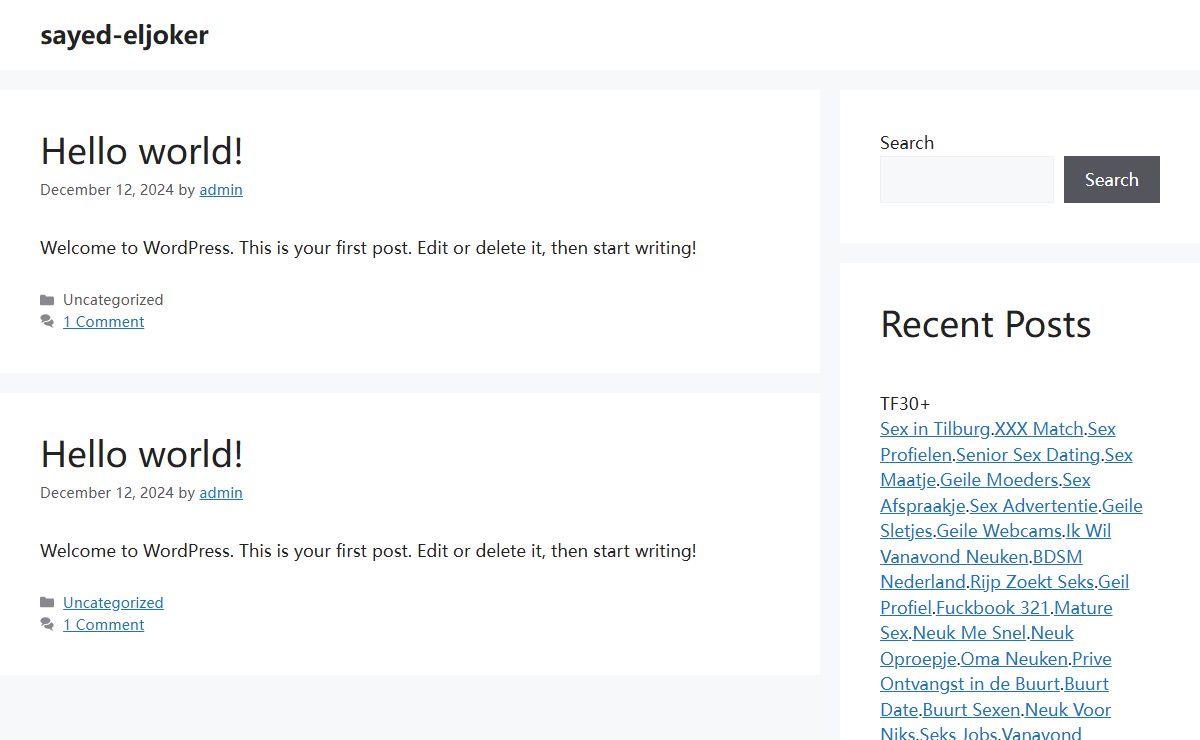Open the Sex Maatje link
The height and width of the screenshot is (740, 1200).
click(908, 480)
